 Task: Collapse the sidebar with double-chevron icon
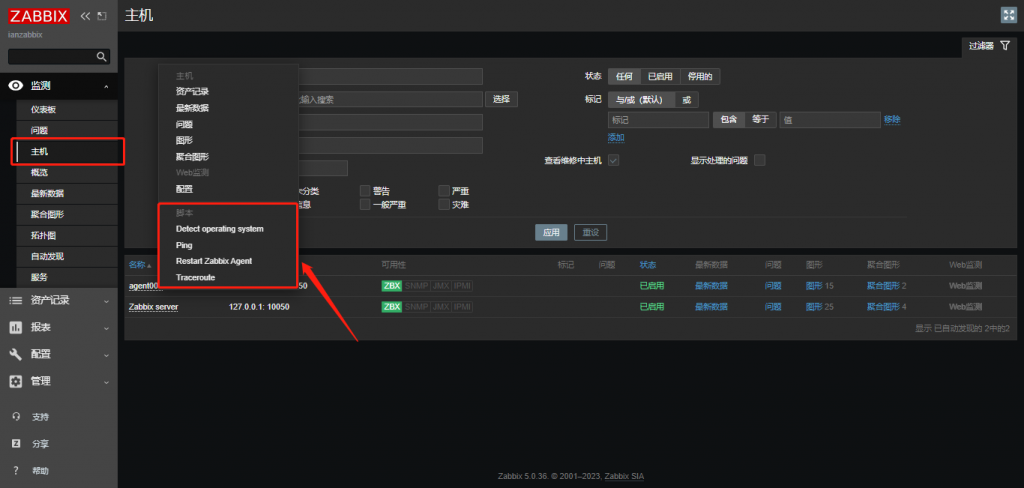pos(85,16)
